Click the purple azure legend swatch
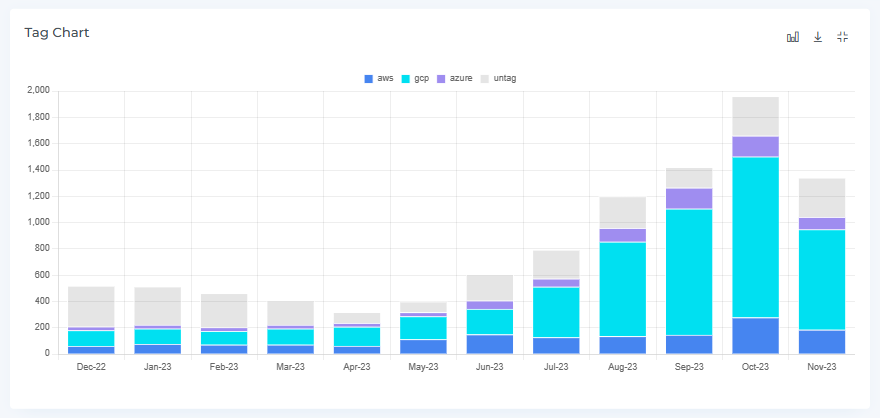880x418 pixels. (443, 78)
